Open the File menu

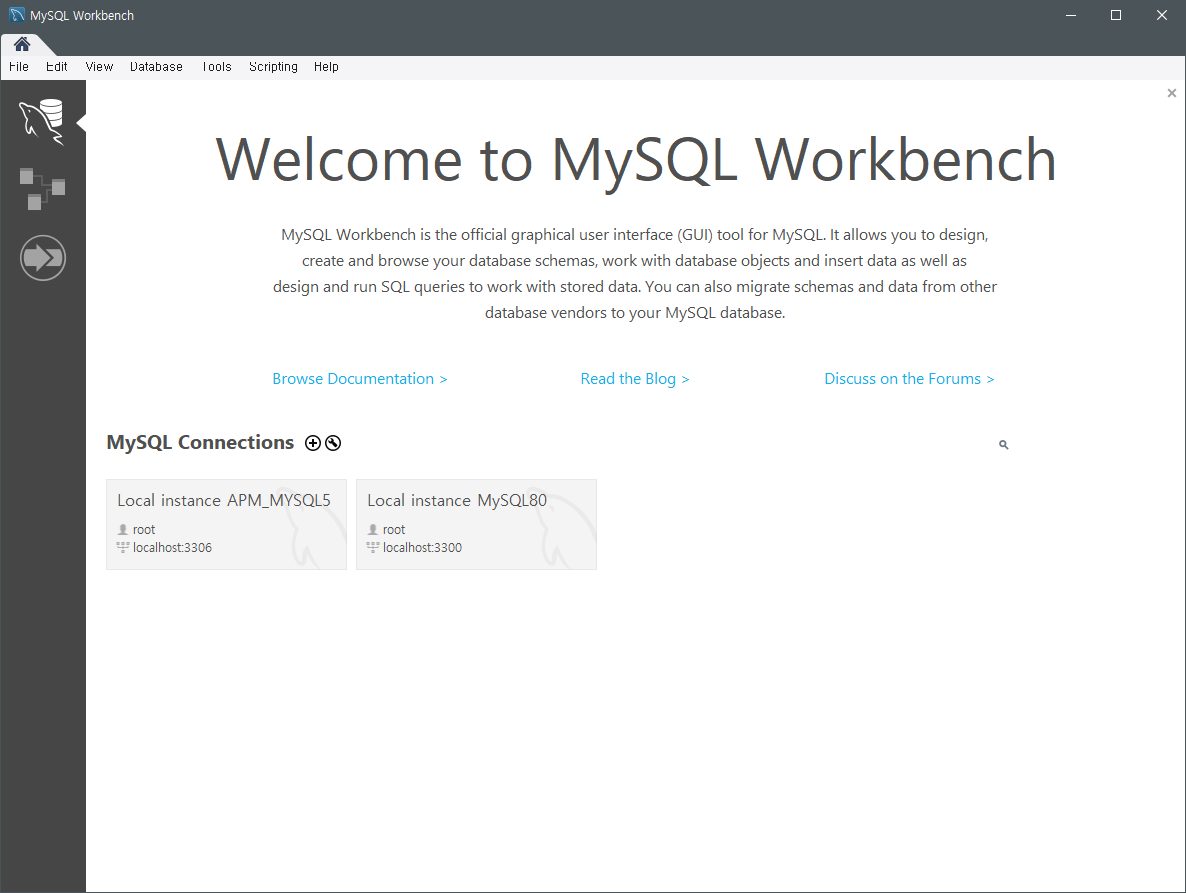click(x=19, y=67)
